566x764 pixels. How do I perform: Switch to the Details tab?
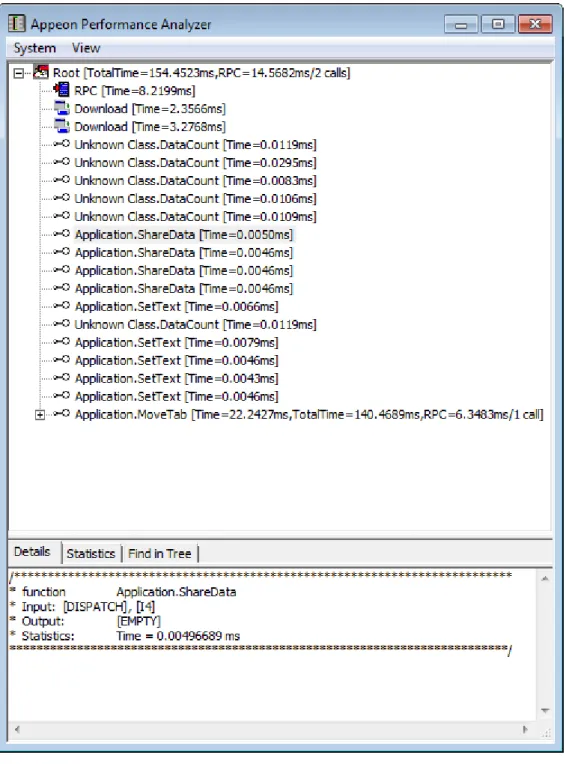33,552
